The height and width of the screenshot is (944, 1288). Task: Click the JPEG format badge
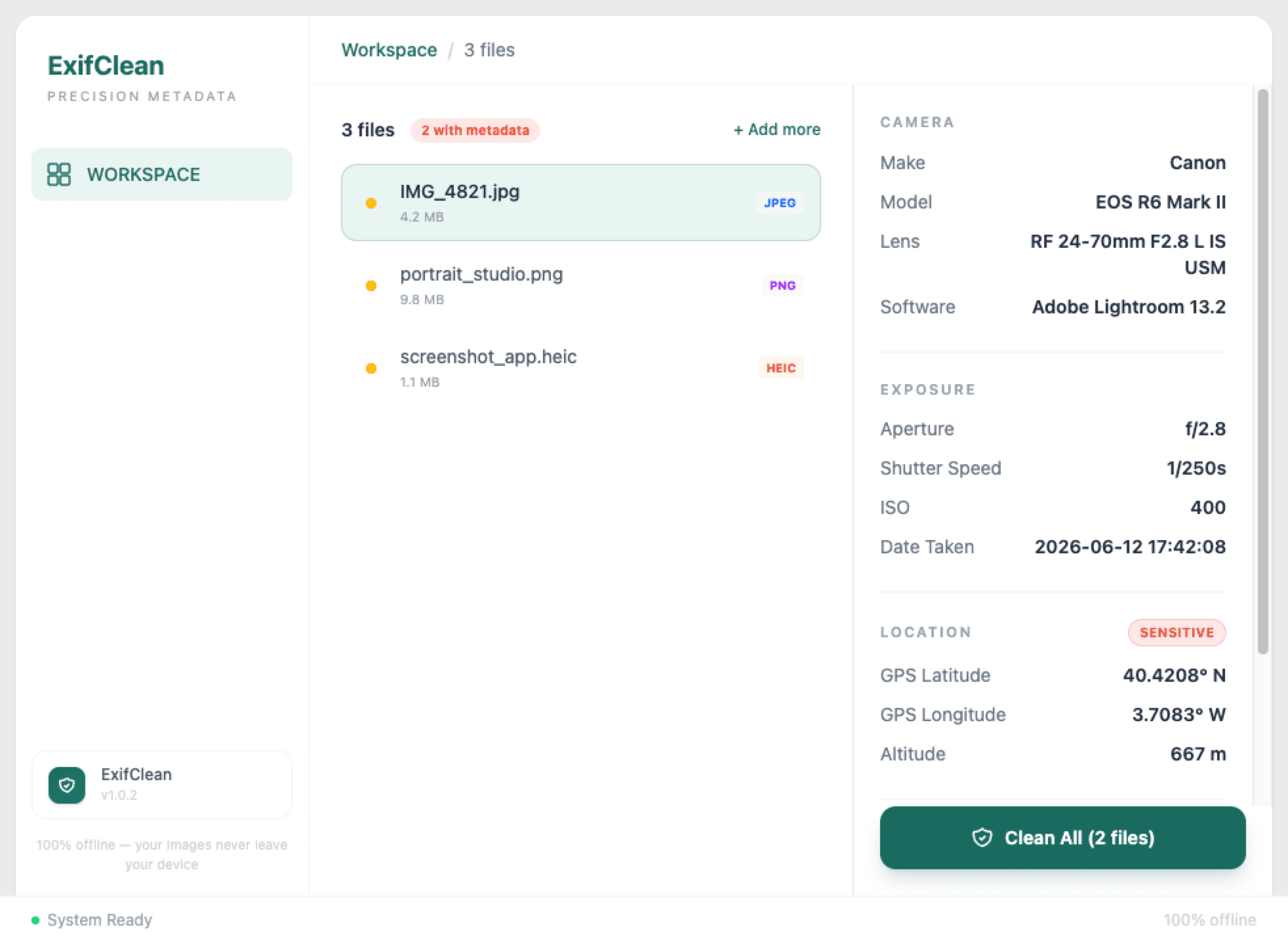(x=780, y=203)
